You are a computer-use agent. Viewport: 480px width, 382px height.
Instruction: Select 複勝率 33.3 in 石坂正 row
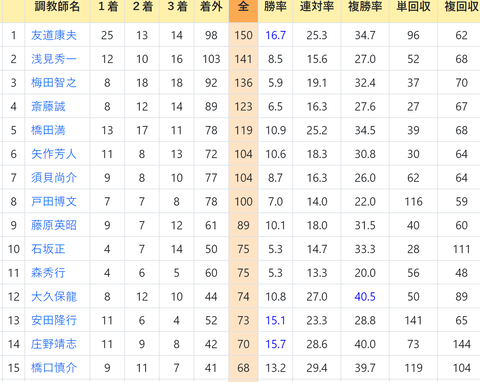coord(365,249)
